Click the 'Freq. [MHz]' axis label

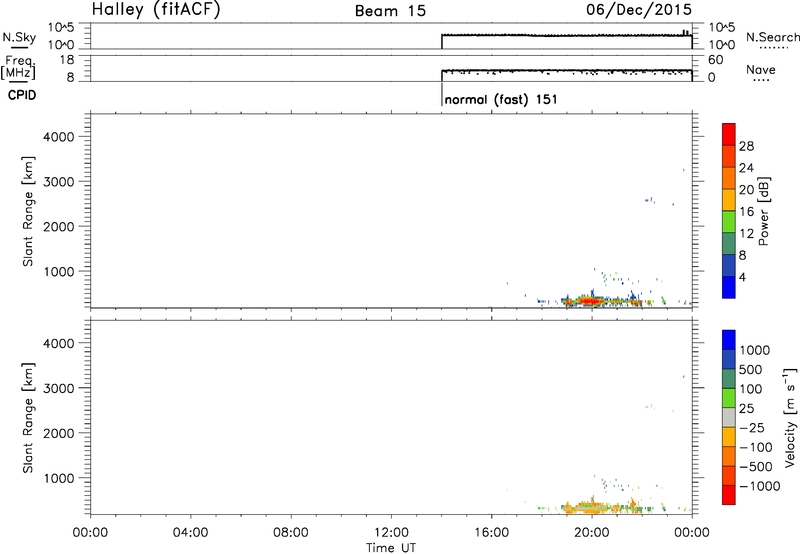click(x=18, y=67)
